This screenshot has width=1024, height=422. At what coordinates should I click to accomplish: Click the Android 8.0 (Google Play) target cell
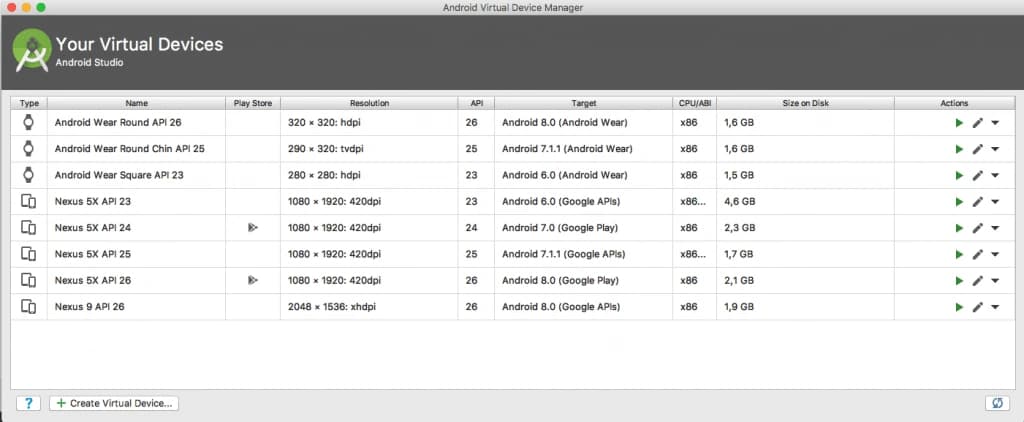click(584, 280)
